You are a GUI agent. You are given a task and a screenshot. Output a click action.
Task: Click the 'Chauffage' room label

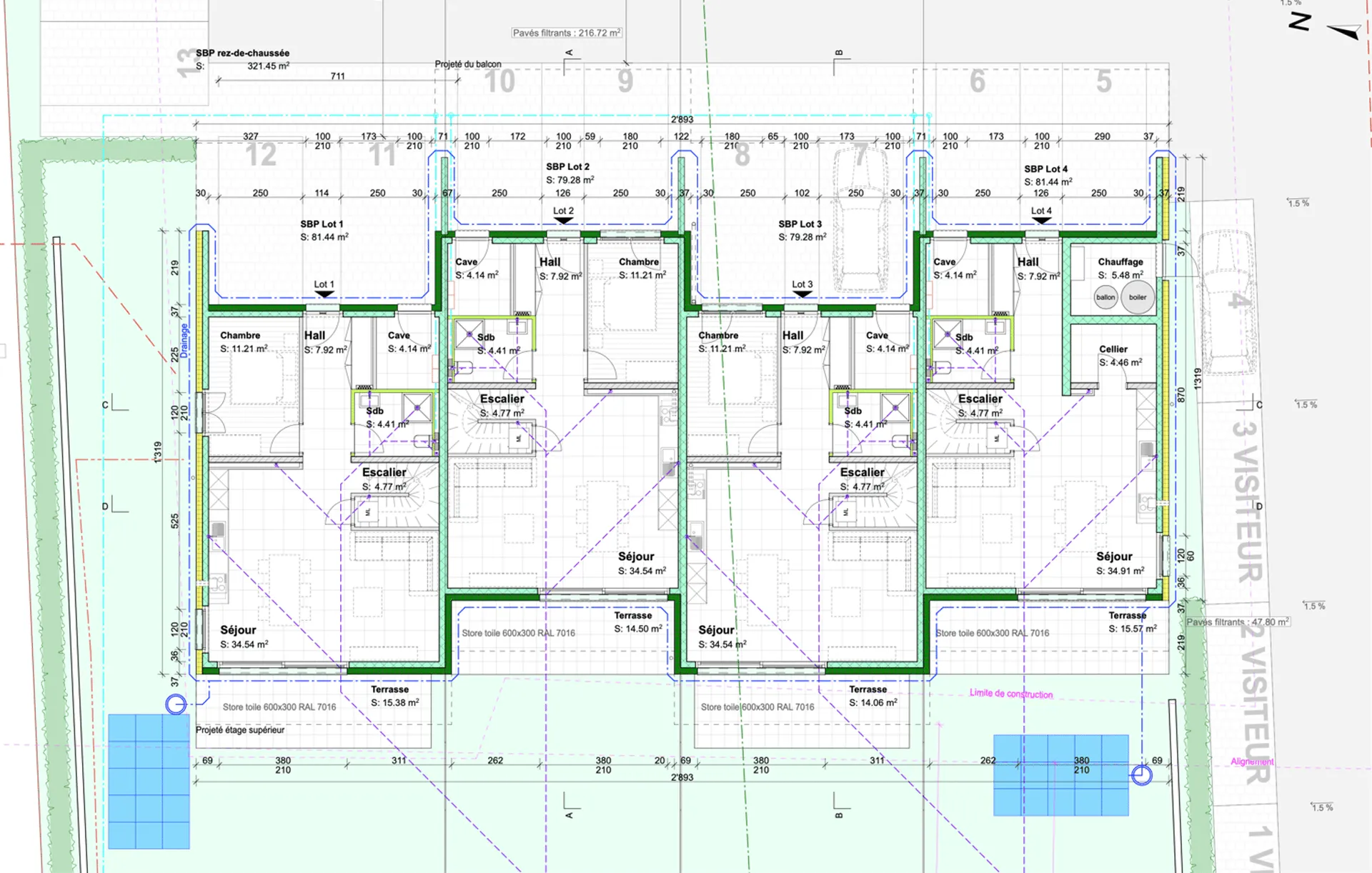(1120, 261)
